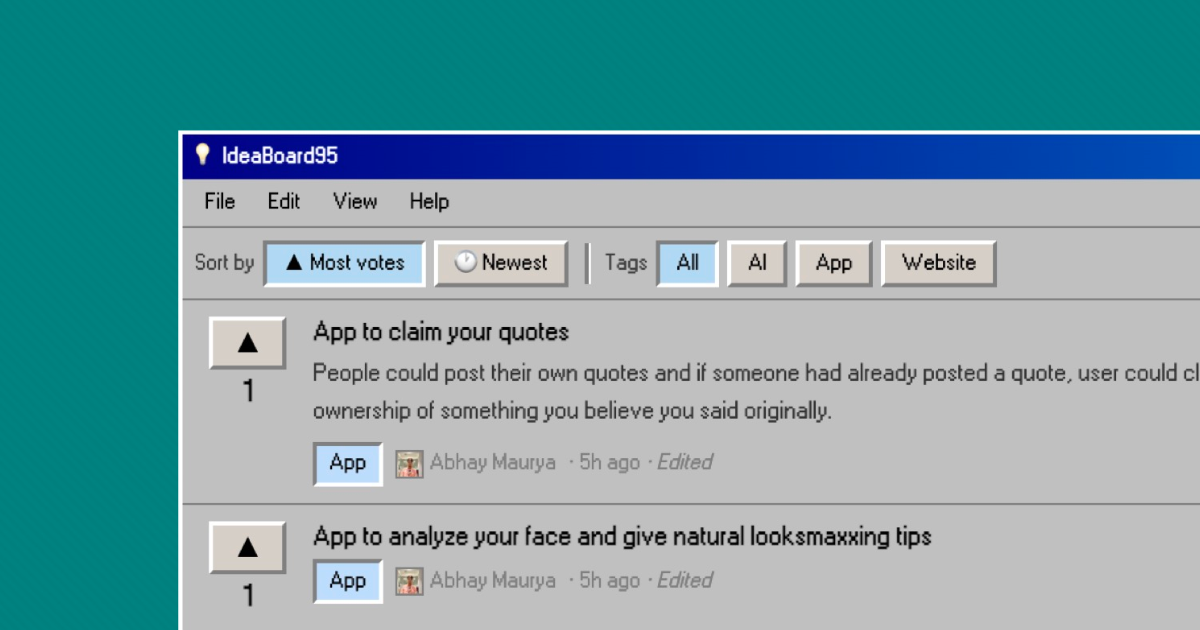Click the App tag under the looksmaxxing idea
The height and width of the screenshot is (630, 1200).
pyautogui.click(x=348, y=581)
